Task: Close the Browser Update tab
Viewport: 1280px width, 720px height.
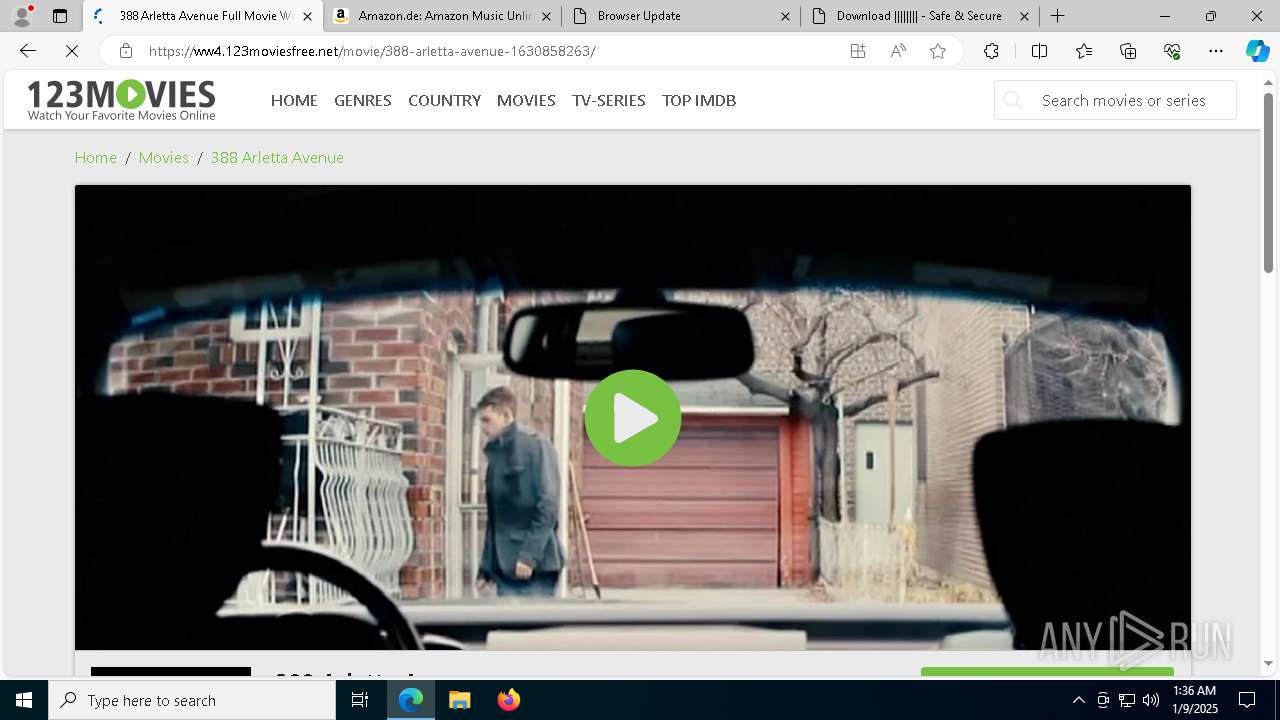Action: (785, 16)
